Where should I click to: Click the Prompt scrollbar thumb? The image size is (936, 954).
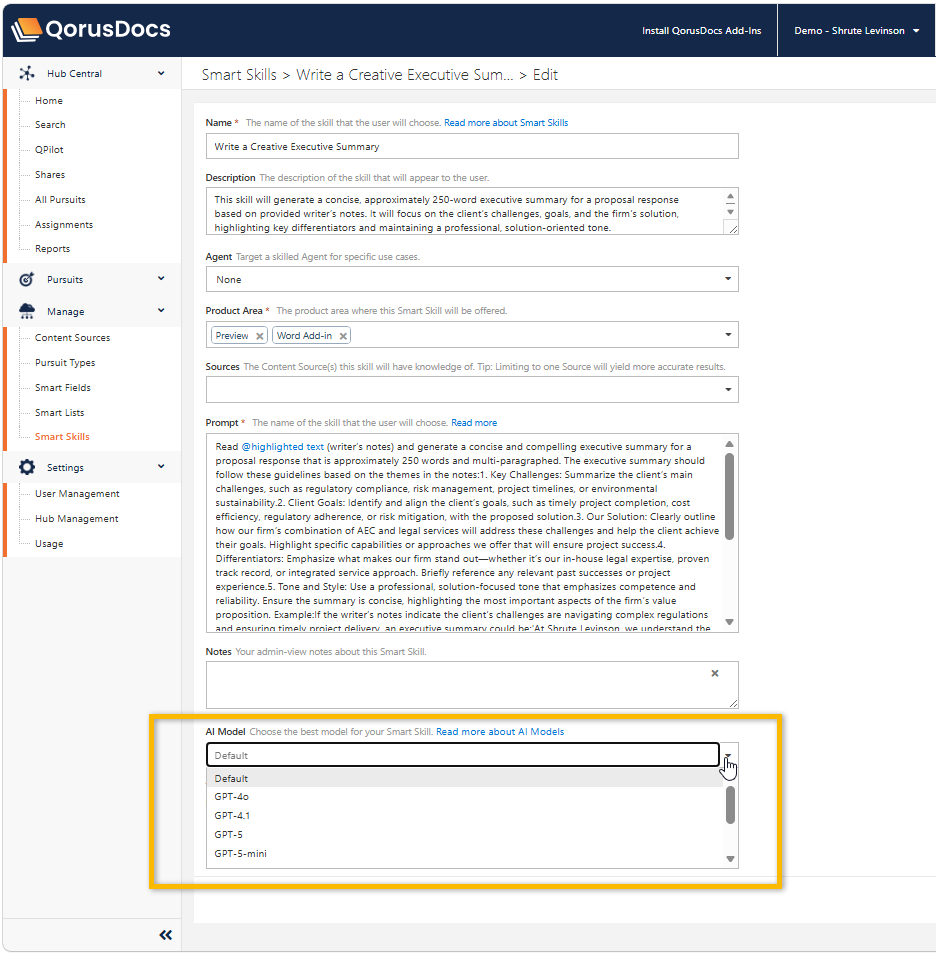point(730,496)
